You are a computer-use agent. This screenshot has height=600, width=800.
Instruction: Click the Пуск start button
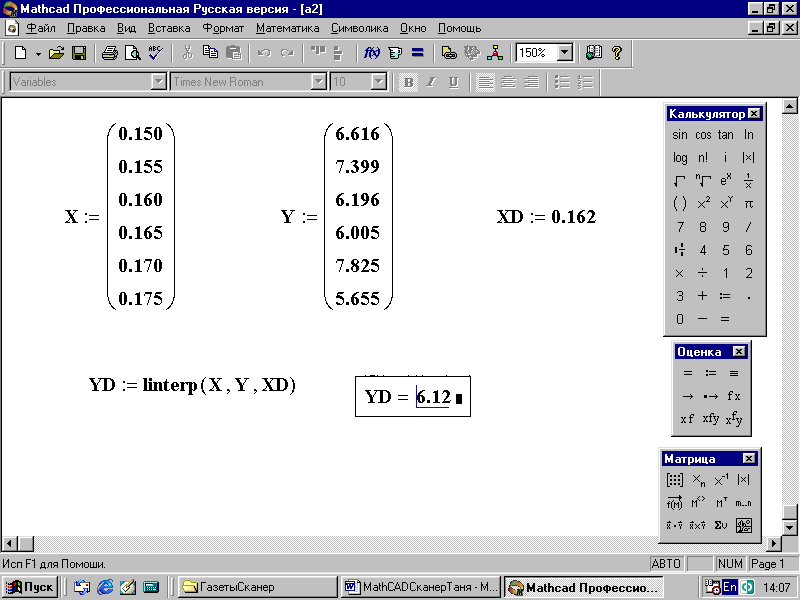[30, 587]
